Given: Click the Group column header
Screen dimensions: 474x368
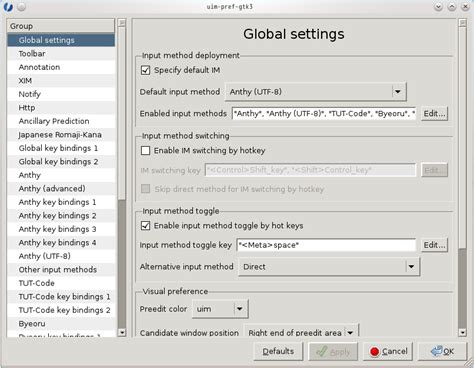Looking at the screenshot, I should coord(61,26).
